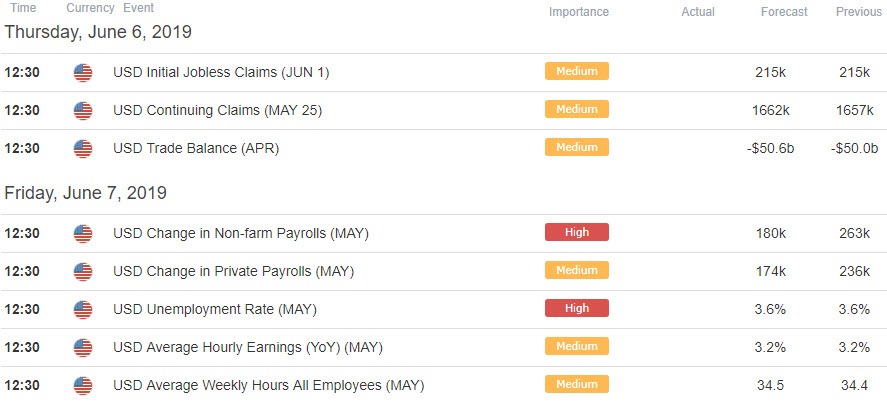Image resolution: width=887 pixels, height=403 pixels.
Task: Sort by the Importance column header
Action: [578, 12]
